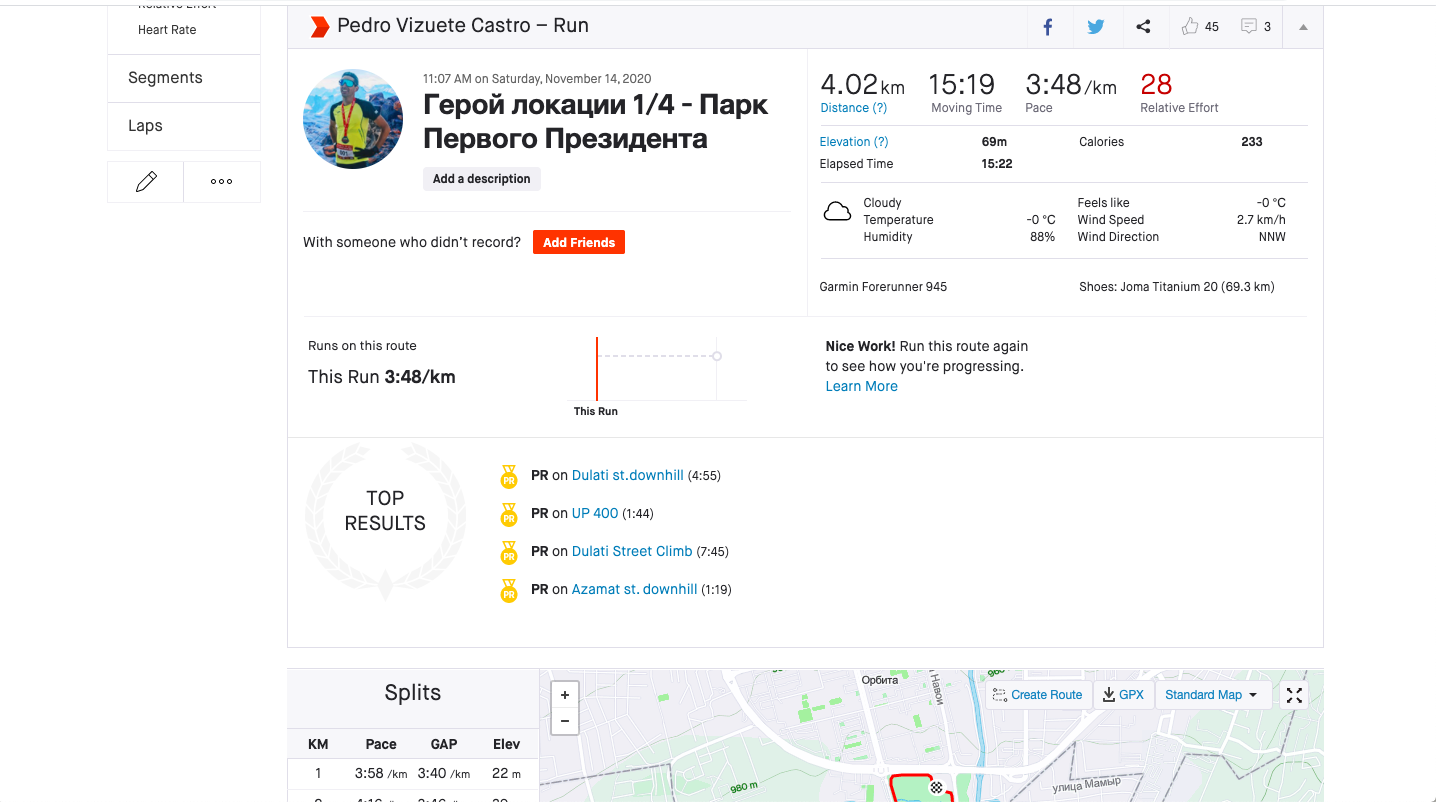Switch to the Laps sidebar tab
This screenshot has height=802, width=1436.
pyautogui.click(x=145, y=126)
